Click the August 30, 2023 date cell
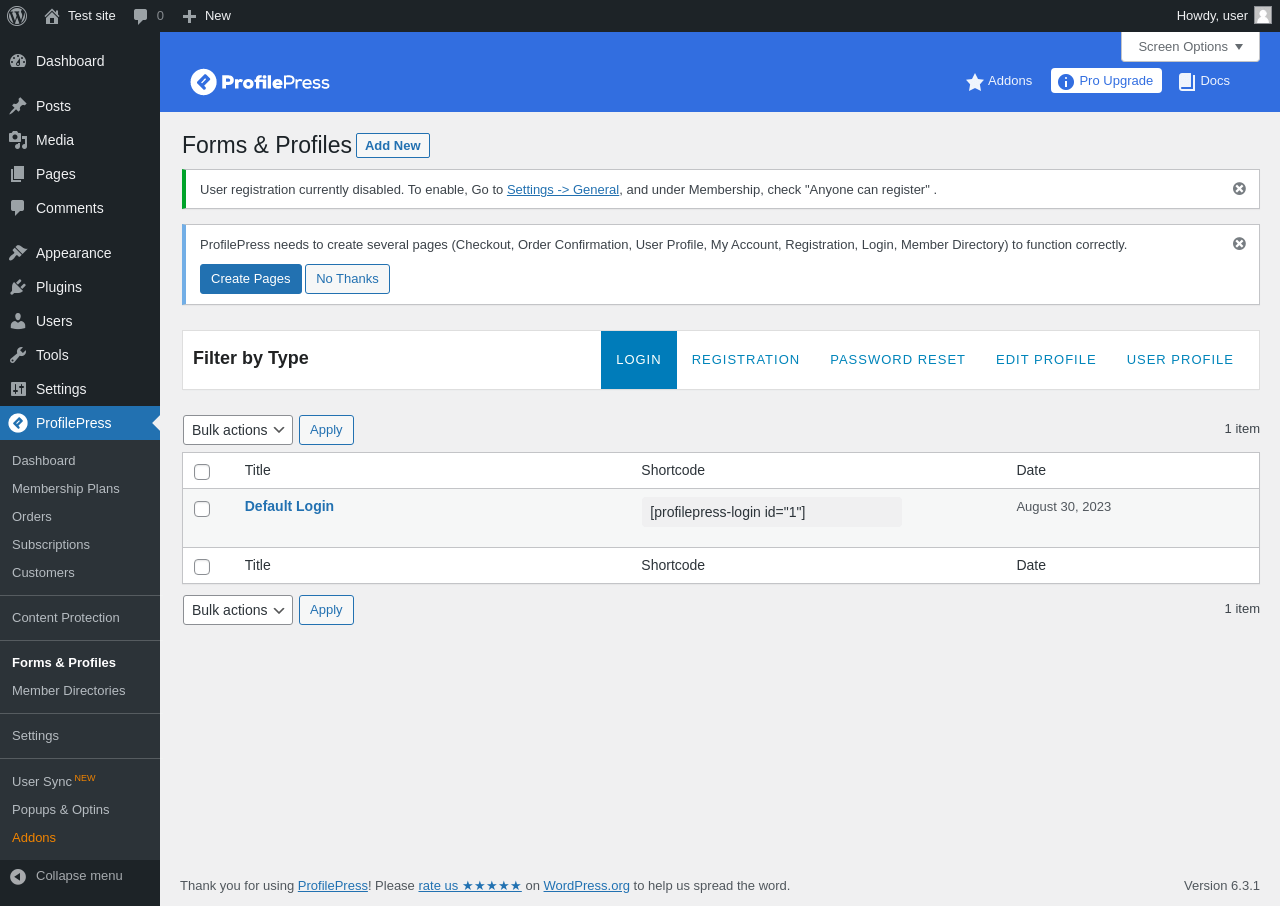 (x=1064, y=507)
